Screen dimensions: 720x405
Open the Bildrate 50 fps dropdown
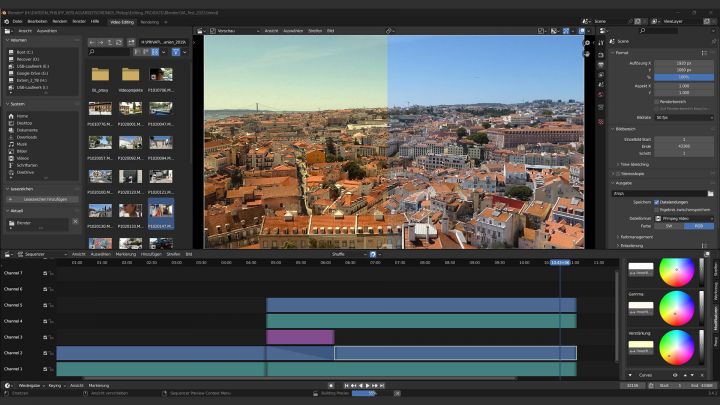(684, 118)
